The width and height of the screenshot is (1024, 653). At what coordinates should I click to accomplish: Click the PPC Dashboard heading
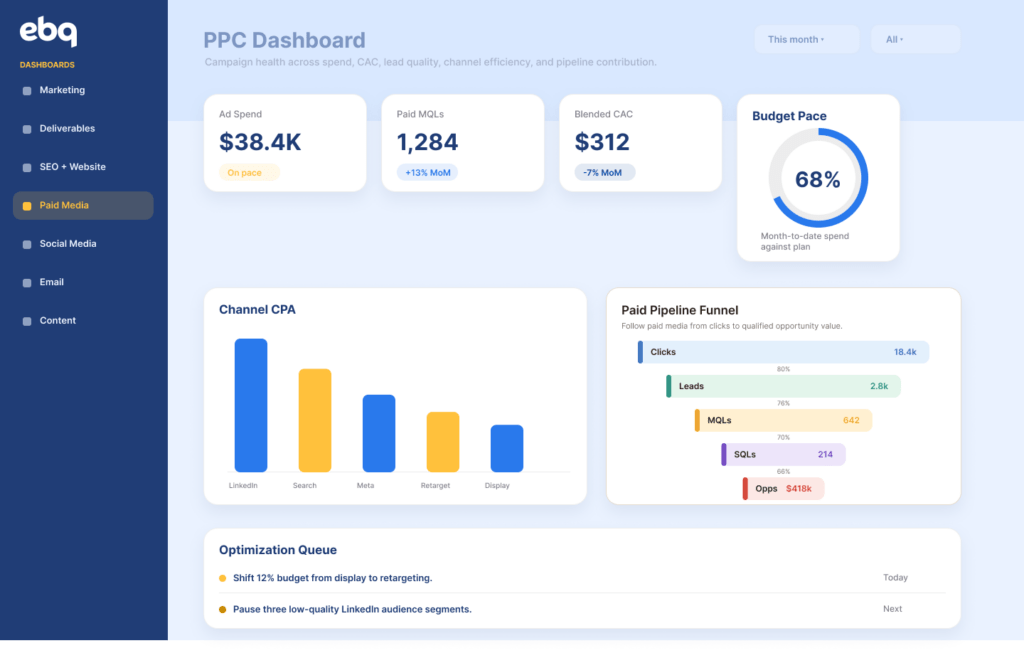pyautogui.click(x=284, y=40)
